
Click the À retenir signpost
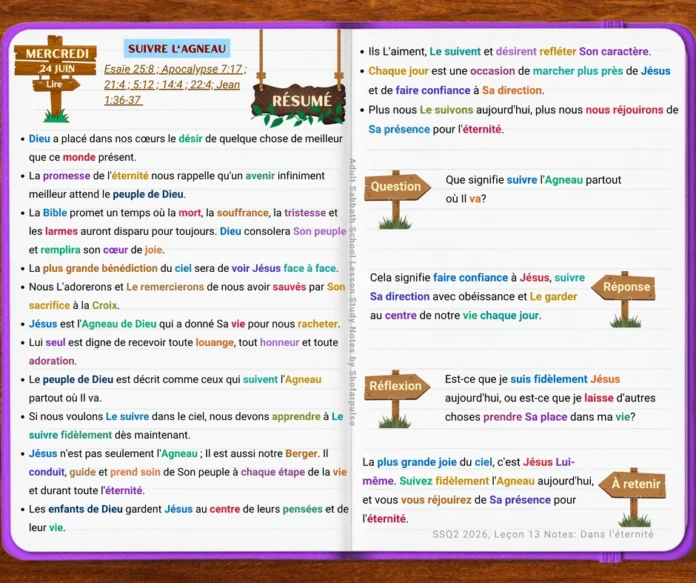(633, 497)
